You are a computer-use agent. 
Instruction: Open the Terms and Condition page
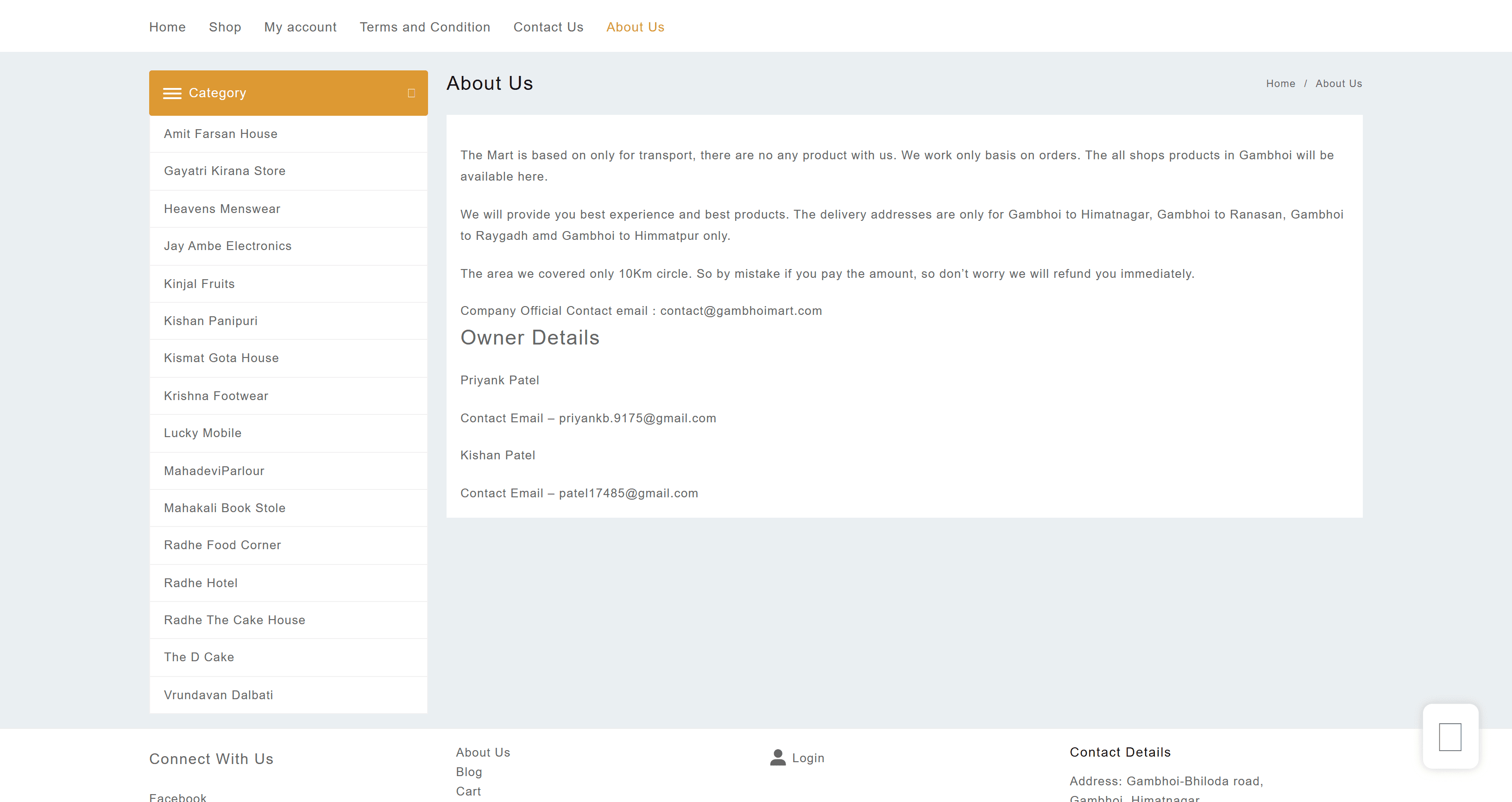425,27
